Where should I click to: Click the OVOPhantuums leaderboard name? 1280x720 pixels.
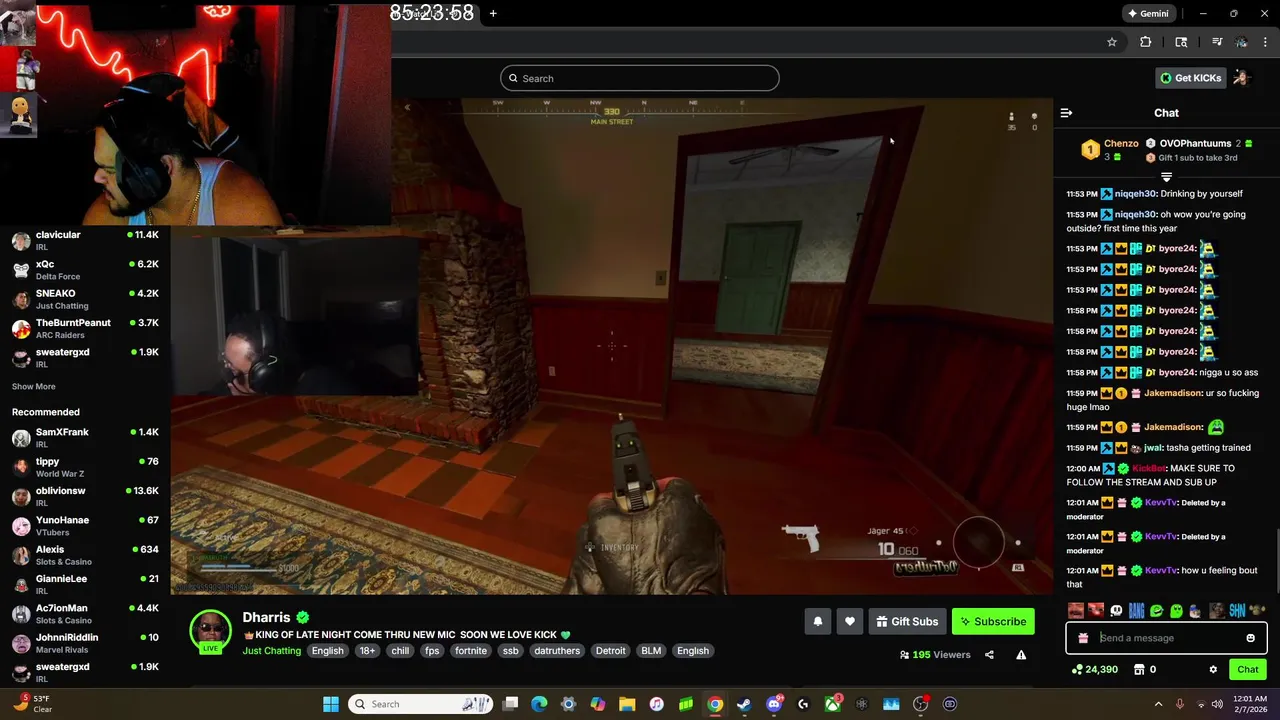click(1195, 143)
